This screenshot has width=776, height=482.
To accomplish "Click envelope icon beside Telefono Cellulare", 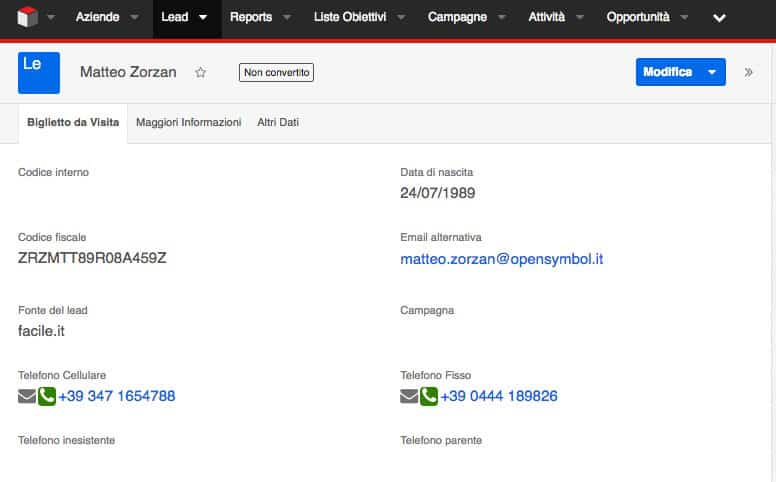I will pos(27,396).
